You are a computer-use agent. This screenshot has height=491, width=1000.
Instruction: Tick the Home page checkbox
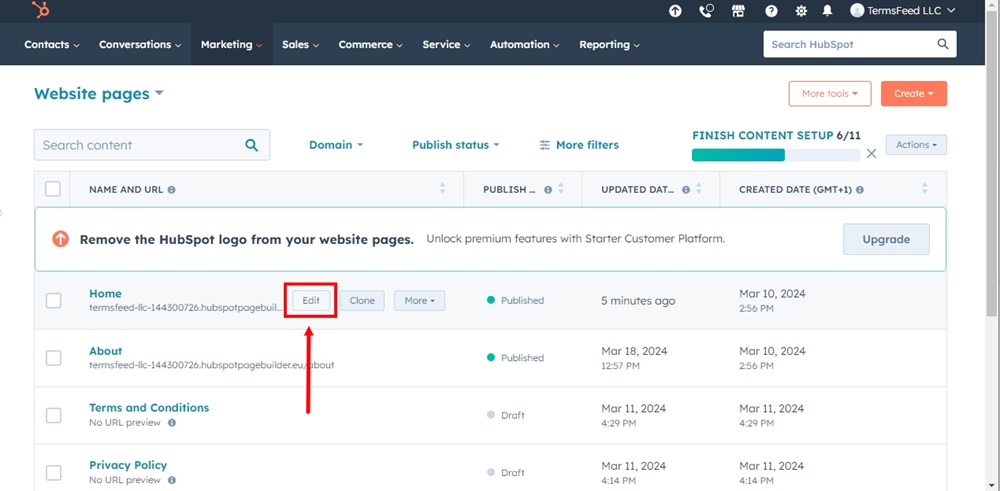(x=54, y=300)
